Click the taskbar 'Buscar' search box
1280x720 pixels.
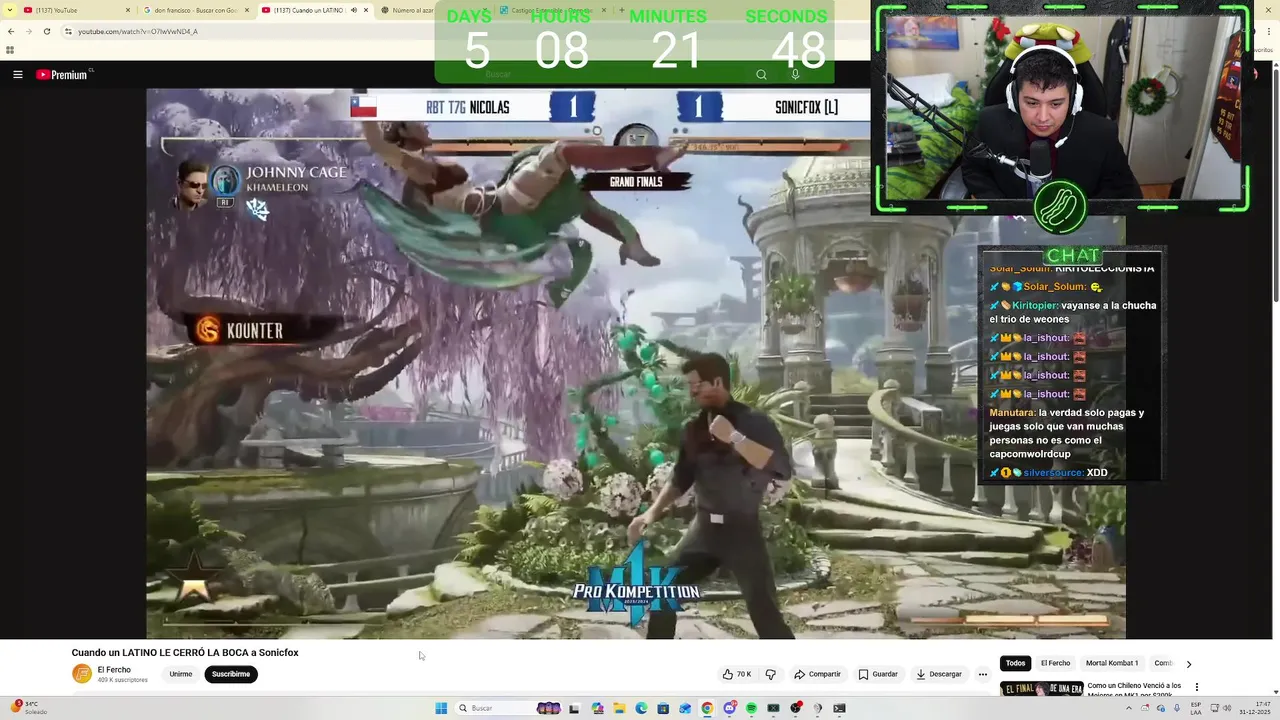507,708
